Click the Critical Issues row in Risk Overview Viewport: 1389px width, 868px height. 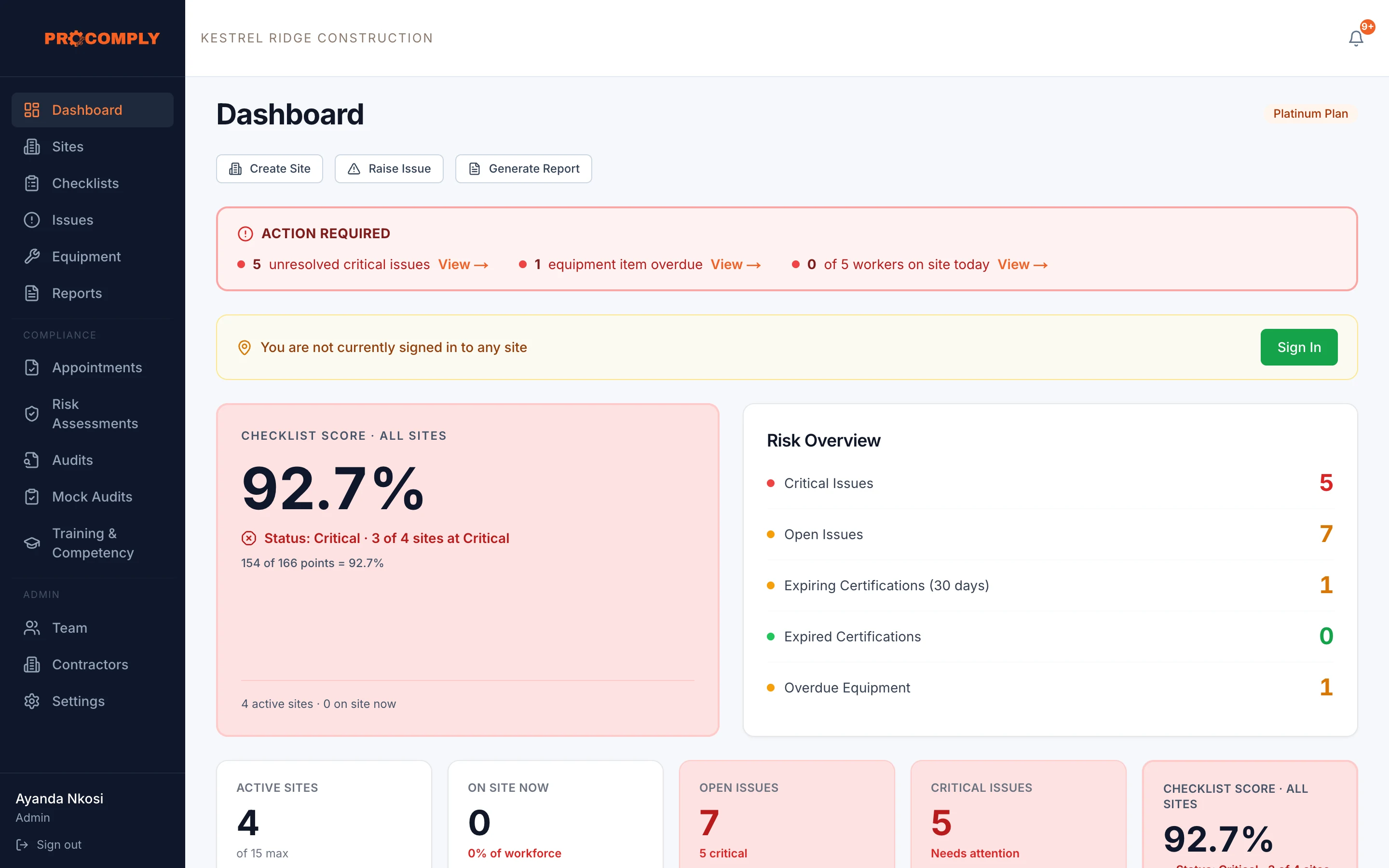click(x=1050, y=483)
